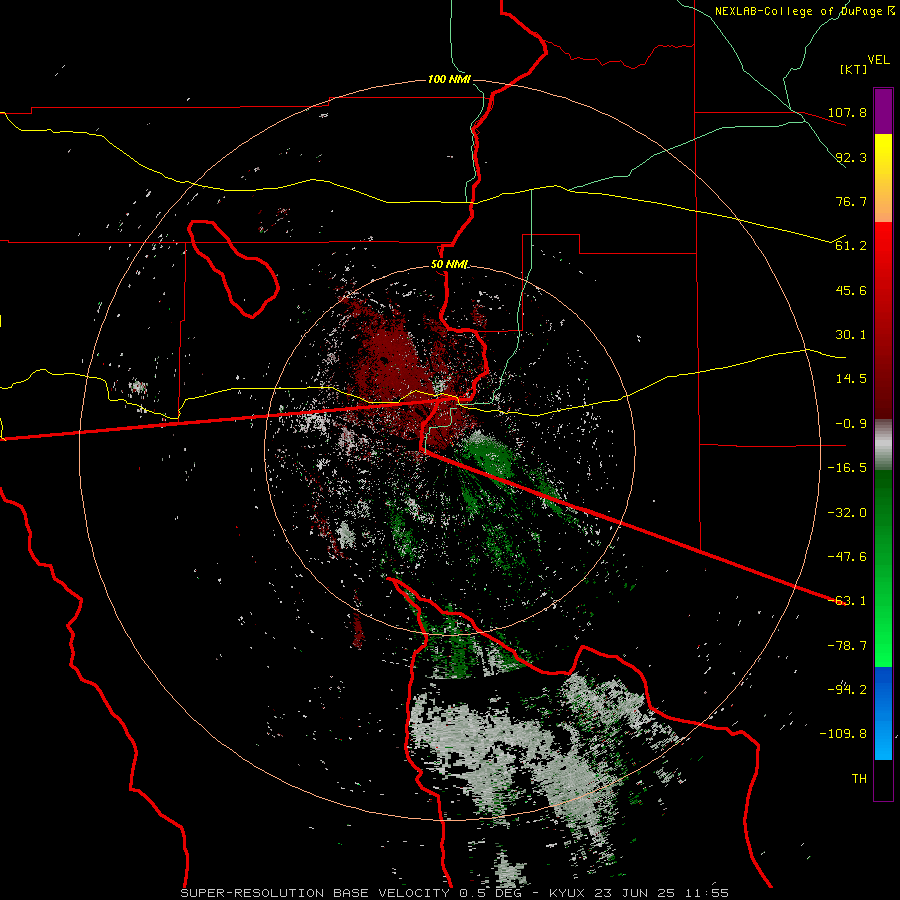Select the 76.7 scale value
Image resolution: width=900 pixels, height=900 pixels.
pos(851,201)
